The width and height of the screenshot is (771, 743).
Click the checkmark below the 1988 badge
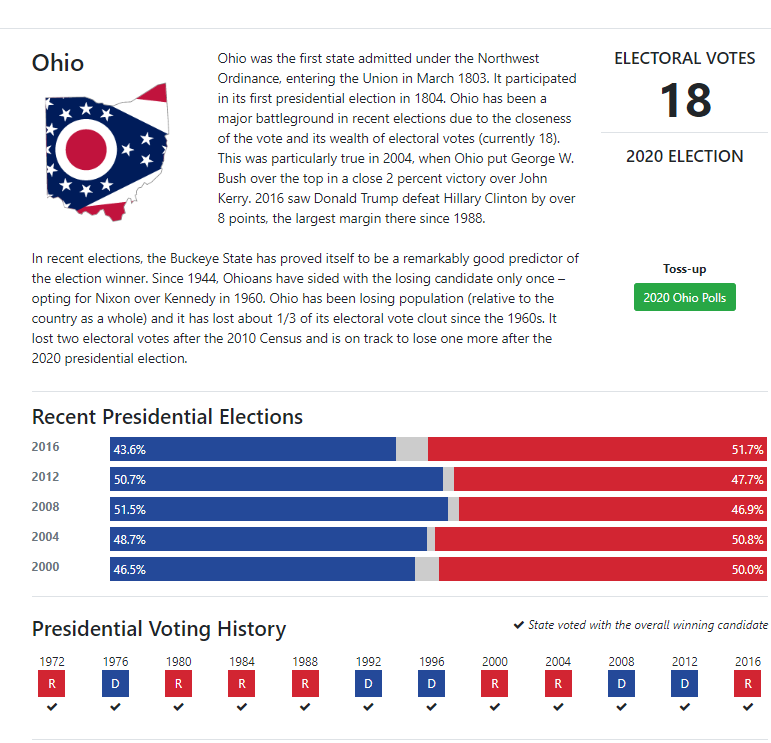[305, 707]
